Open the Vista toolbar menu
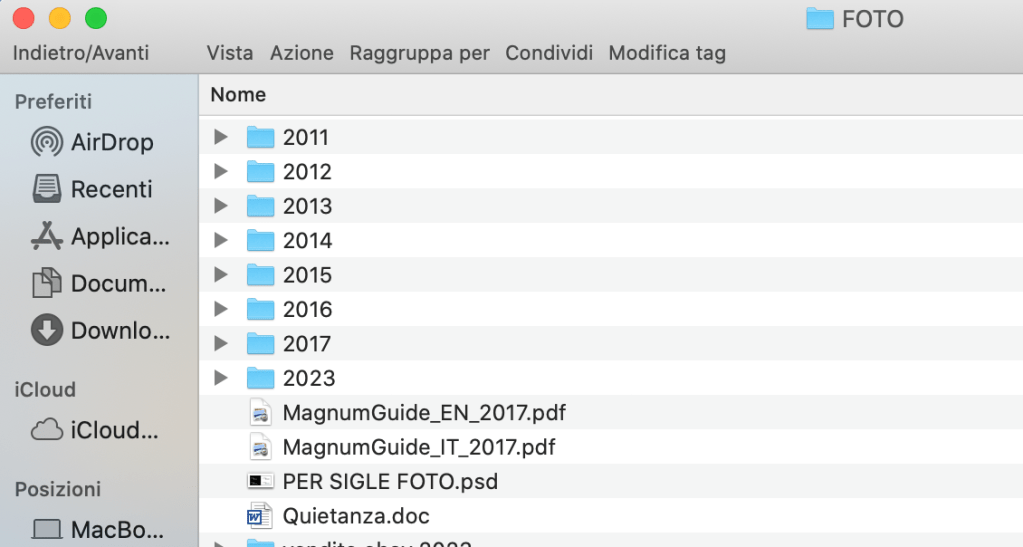 [x=230, y=53]
